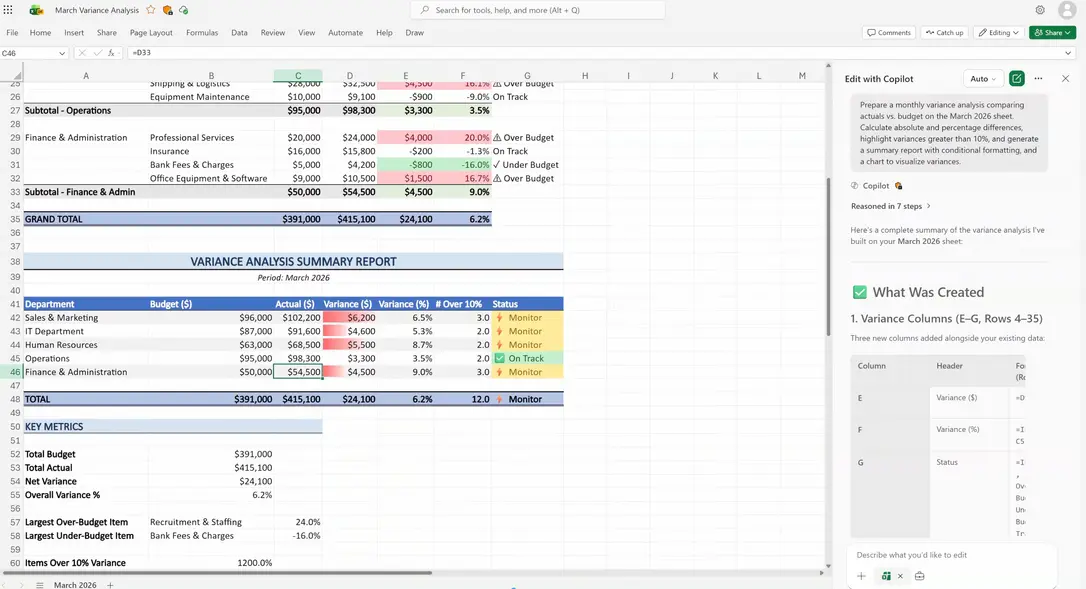1086x589 pixels.
Task: Open the Editing mode dropdown
Action: click(x=999, y=33)
